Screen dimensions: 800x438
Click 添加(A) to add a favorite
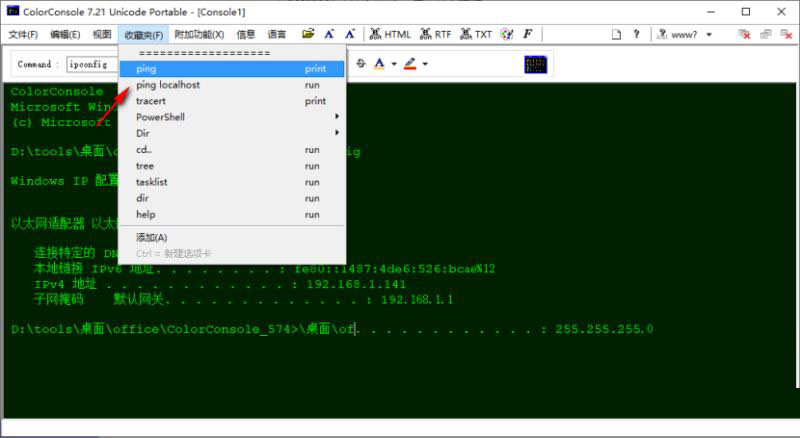[x=232, y=237]
